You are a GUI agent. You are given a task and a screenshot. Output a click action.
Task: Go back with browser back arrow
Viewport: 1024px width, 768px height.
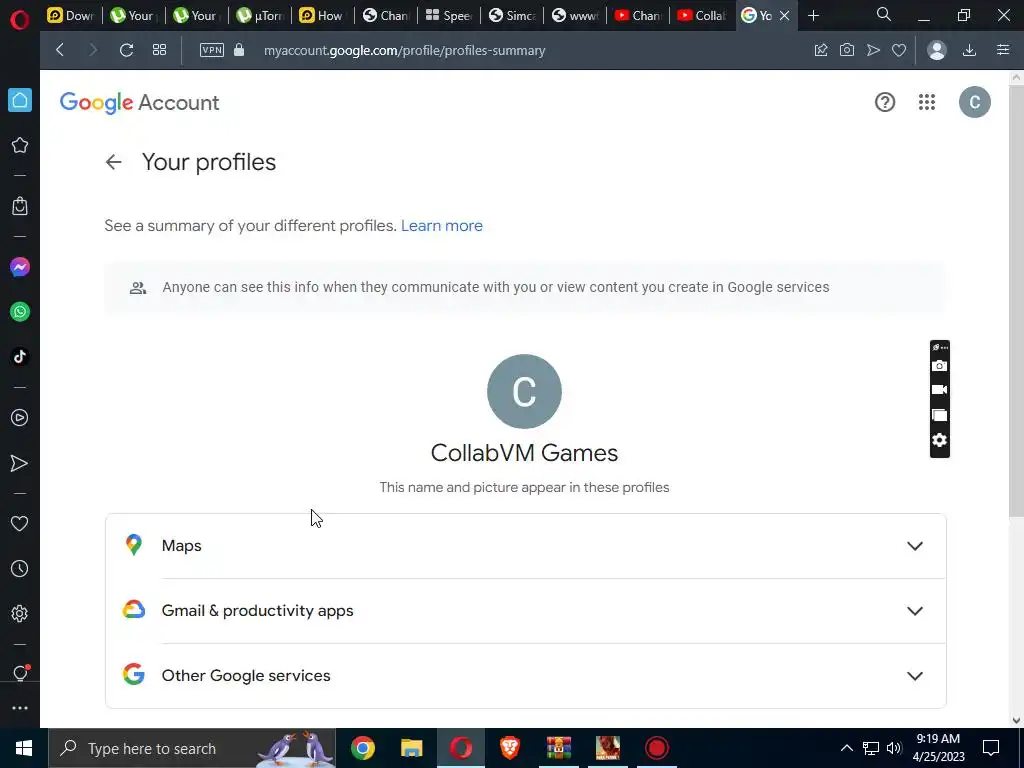pyautogui.click(x=60, y=50)
